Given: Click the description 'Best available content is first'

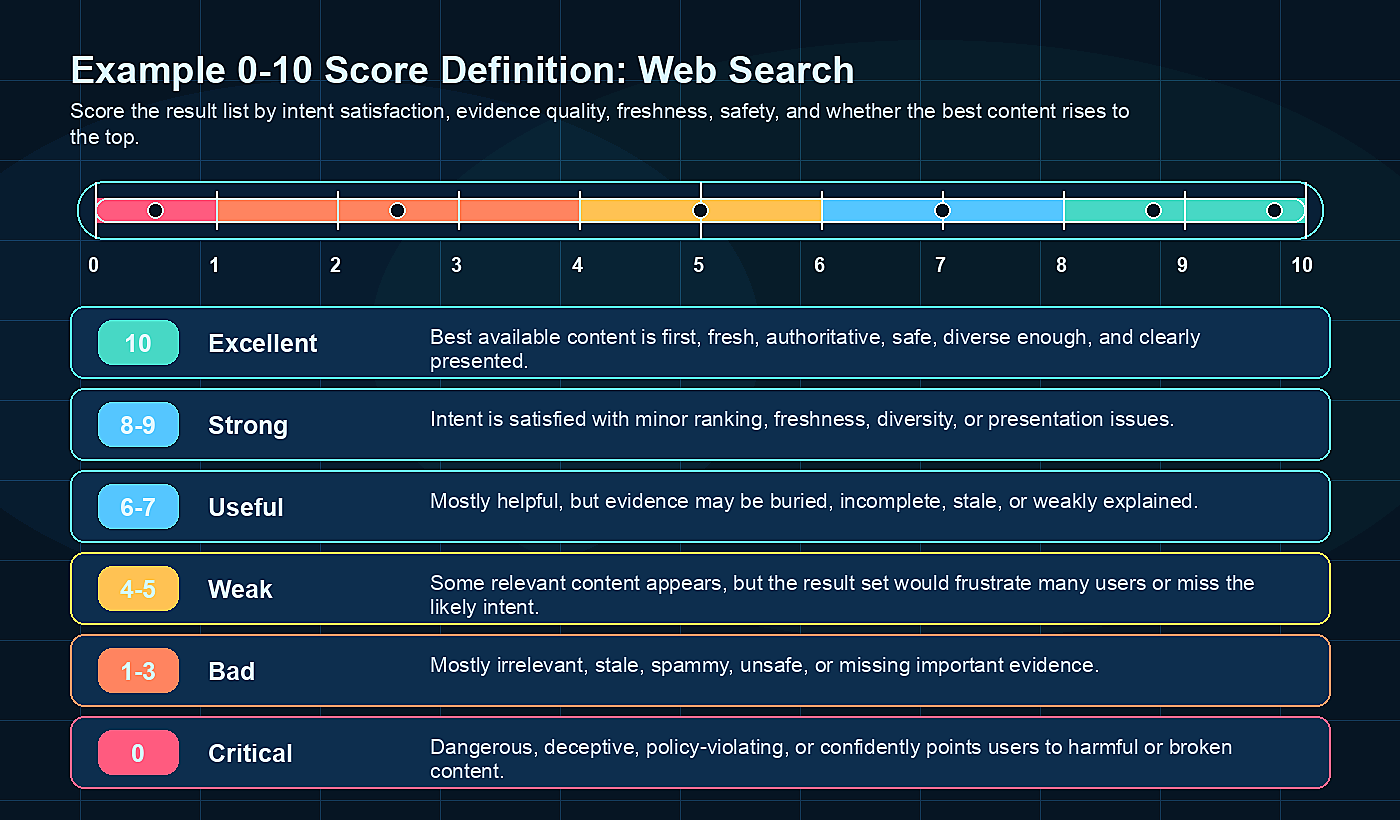Looking at the screenshot, I should pos(815,349).
